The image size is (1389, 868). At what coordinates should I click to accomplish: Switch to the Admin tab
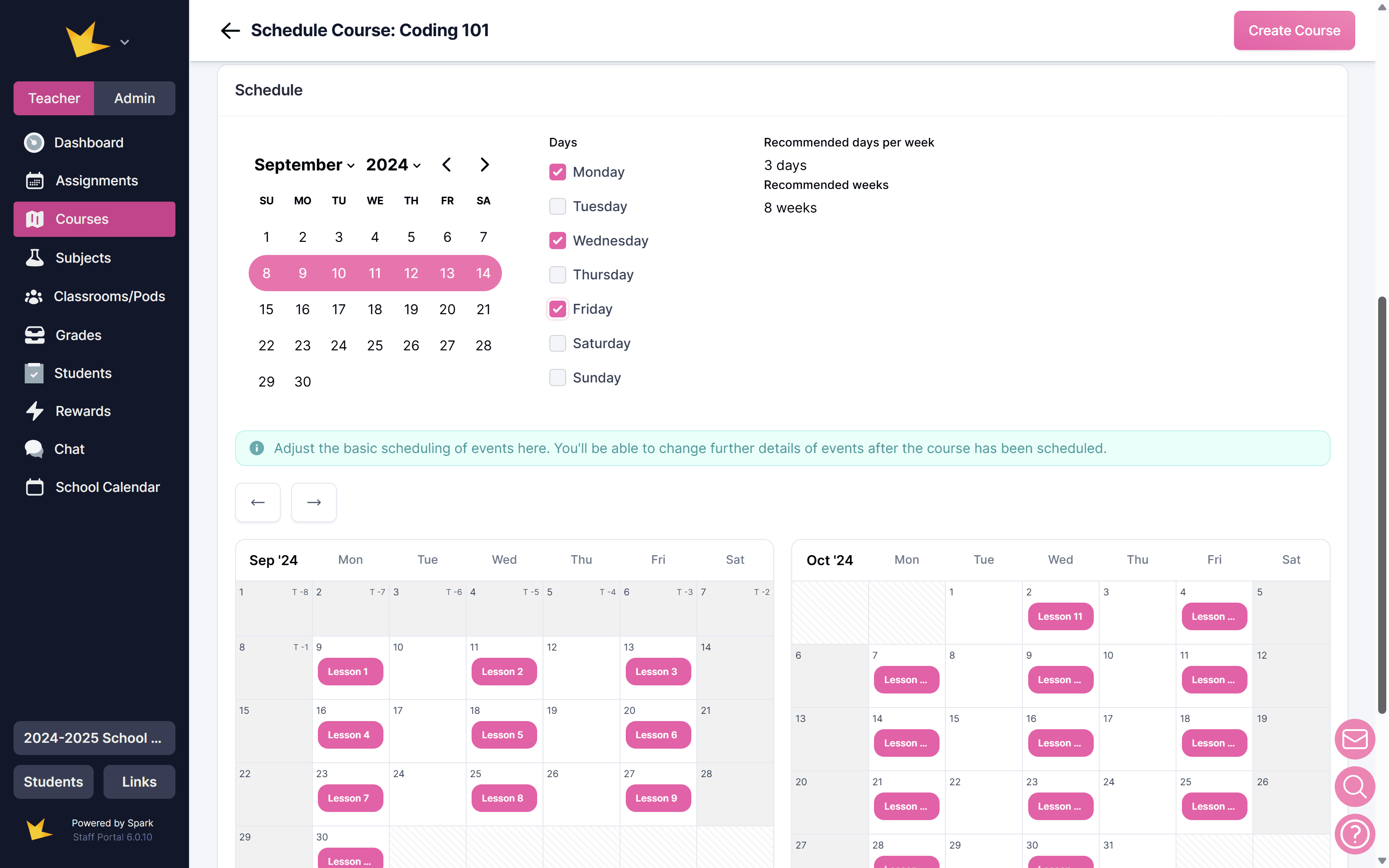point(134,98)
